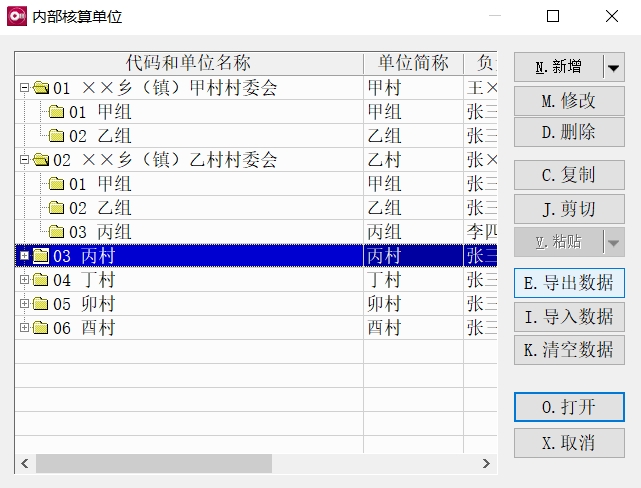This screenshot has height=488, width=641.
Task: Click the K.清空数据 button
Action: click(569, 350)
